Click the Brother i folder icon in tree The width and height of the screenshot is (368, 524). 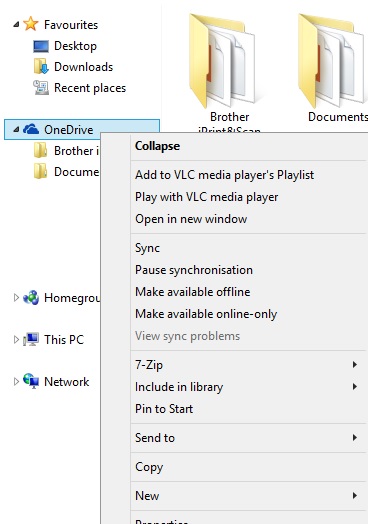click(x=41, y=150)
